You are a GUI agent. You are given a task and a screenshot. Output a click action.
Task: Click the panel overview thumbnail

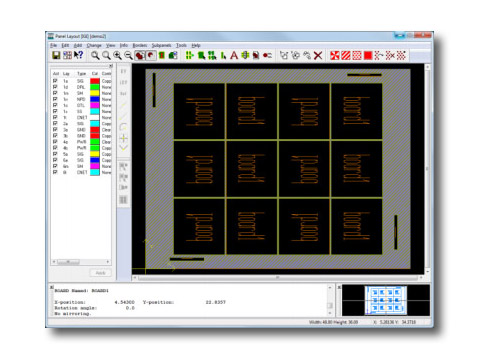tap(386, 300)
